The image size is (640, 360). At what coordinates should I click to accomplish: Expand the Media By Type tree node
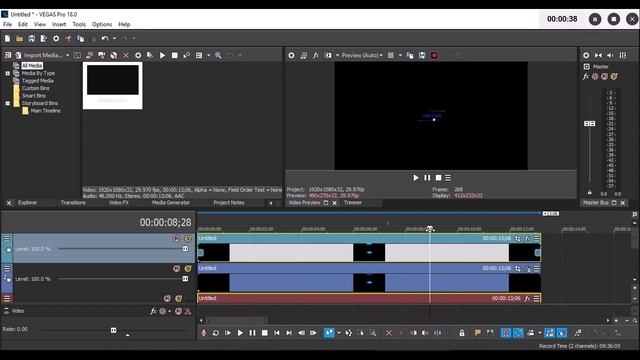tap(8, 73)
